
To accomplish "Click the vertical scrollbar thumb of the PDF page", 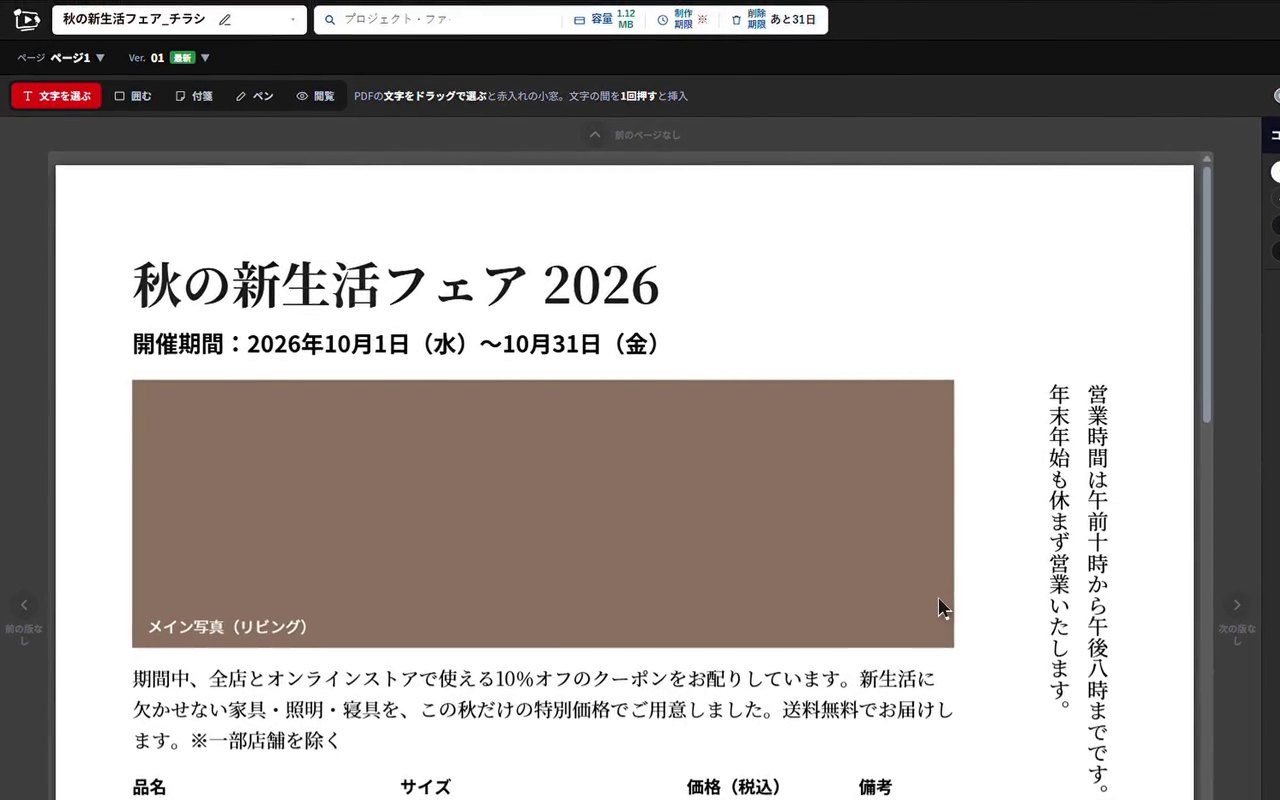I will (x=1207, y=293).
